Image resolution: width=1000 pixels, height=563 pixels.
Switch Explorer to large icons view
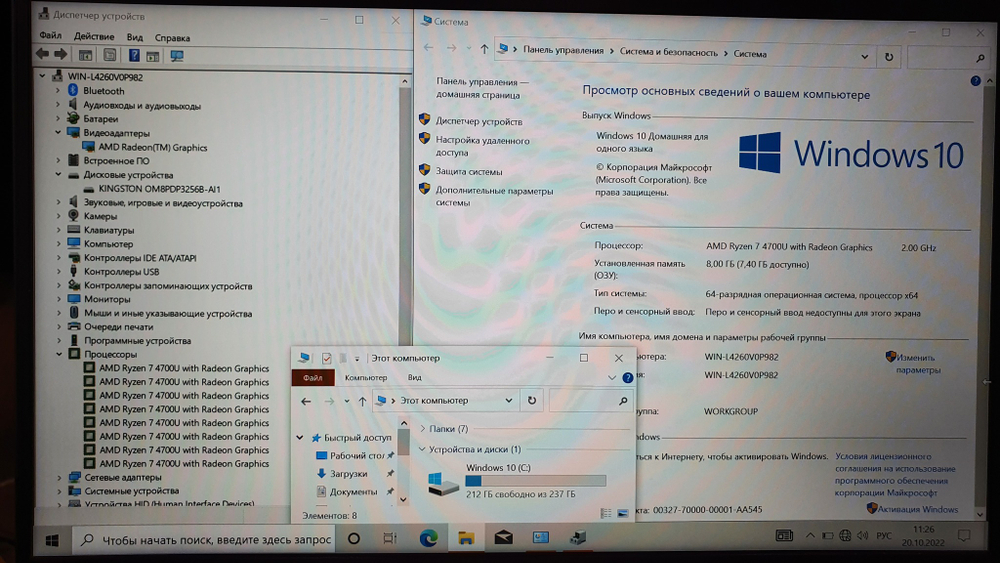(622, 513)
